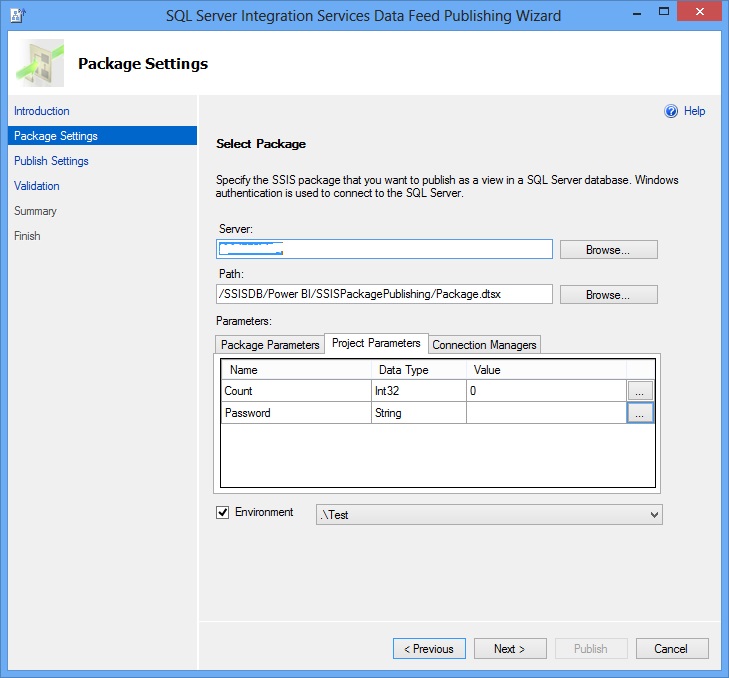The width and height of the screenshot is (729, 678).
Task: Navigate to the Validation step
Action: (37, 186)
